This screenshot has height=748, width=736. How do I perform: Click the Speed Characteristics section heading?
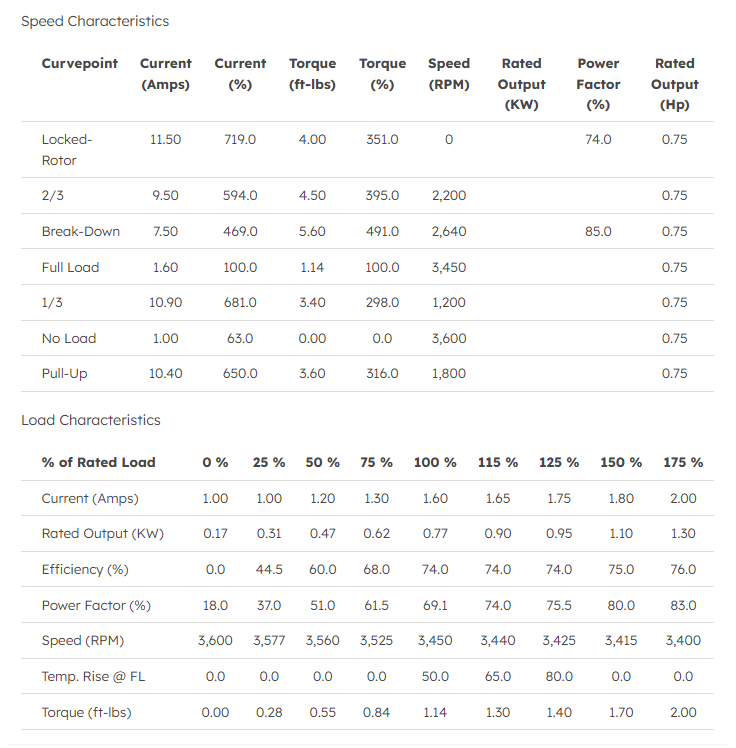tap(95, 21)
